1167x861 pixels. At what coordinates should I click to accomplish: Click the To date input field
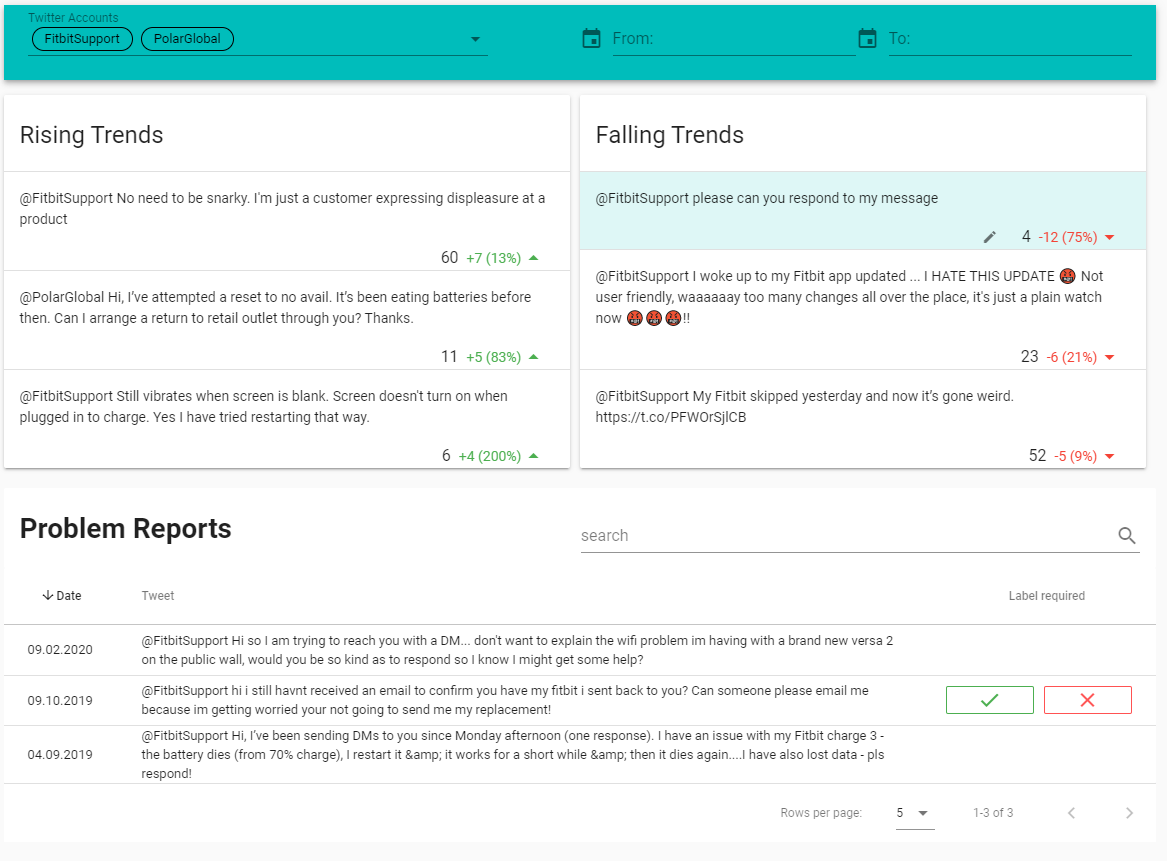1009,39
